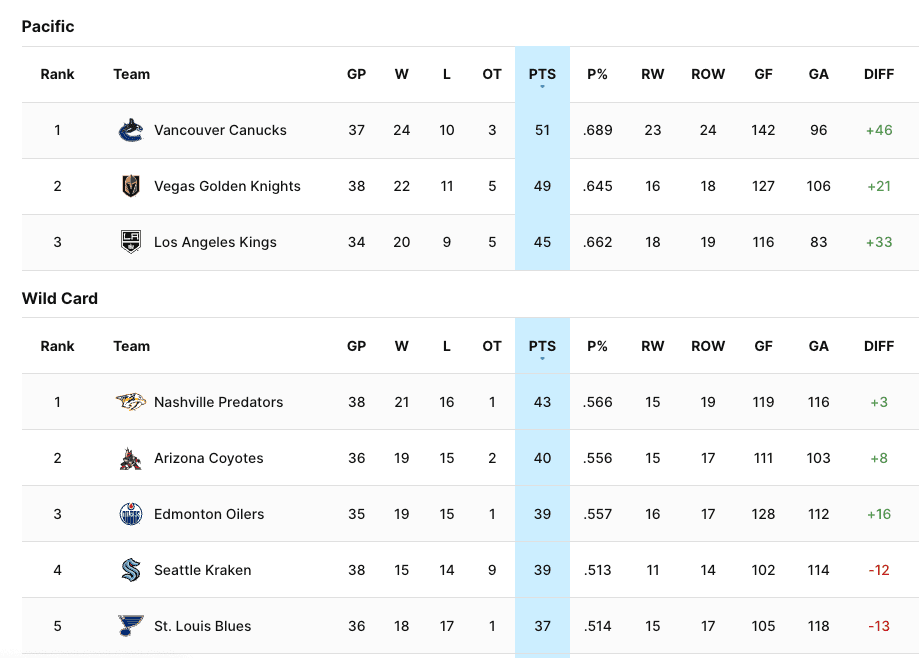Open the Edmonton Oilers team link
Screen dimensions: 919x658
pos(209,514)
